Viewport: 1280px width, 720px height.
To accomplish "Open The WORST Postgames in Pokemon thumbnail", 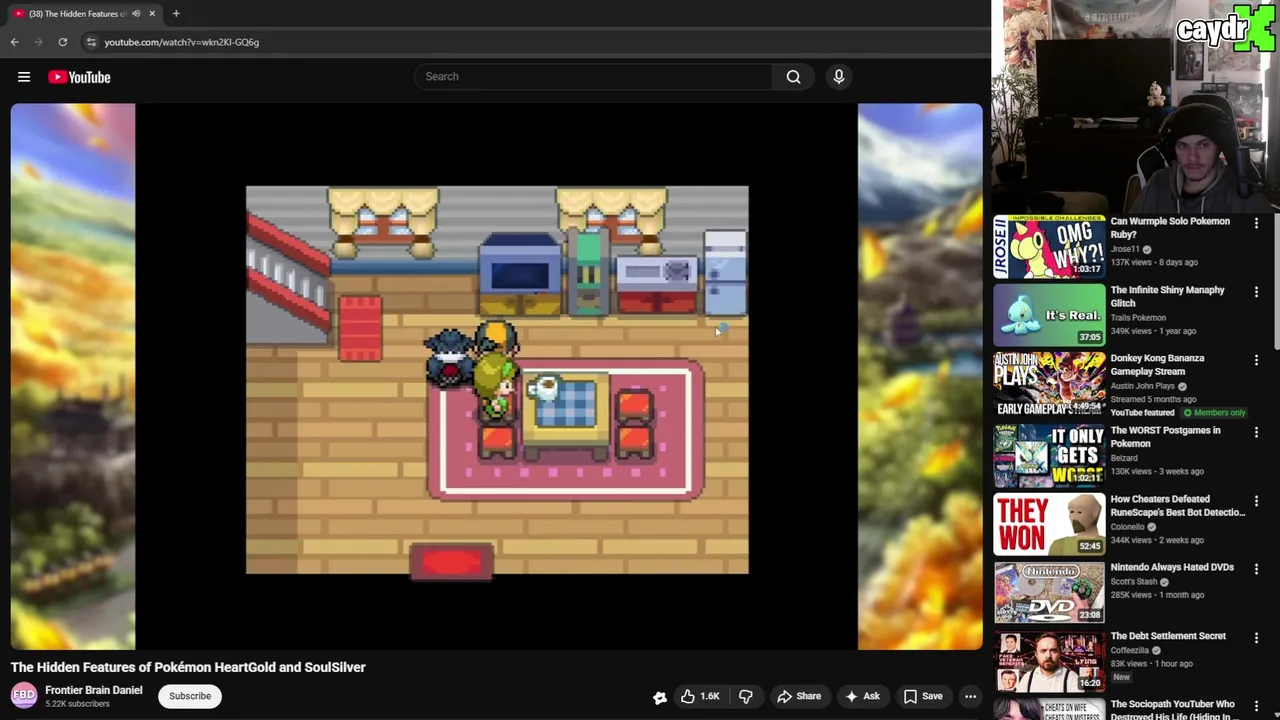I will pyautogui.click(x=1049, y=456).
